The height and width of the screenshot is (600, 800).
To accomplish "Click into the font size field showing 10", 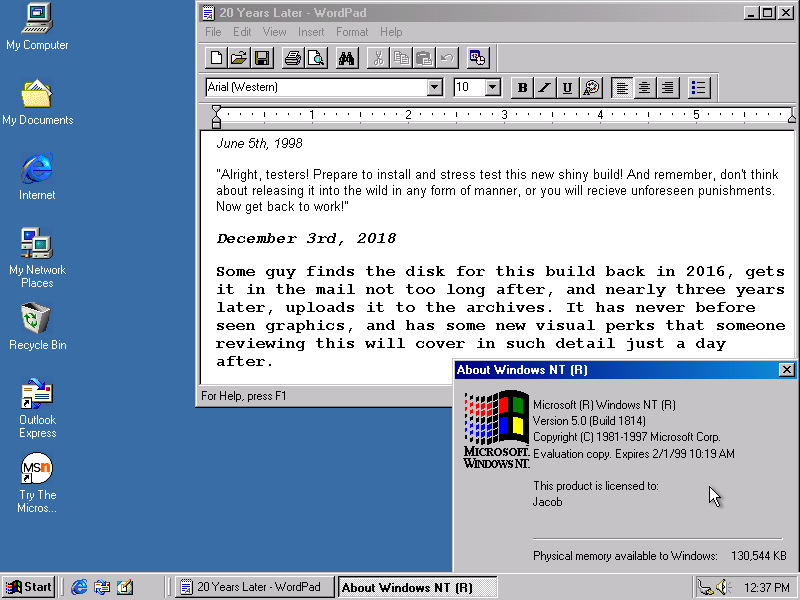I will 469,87.
